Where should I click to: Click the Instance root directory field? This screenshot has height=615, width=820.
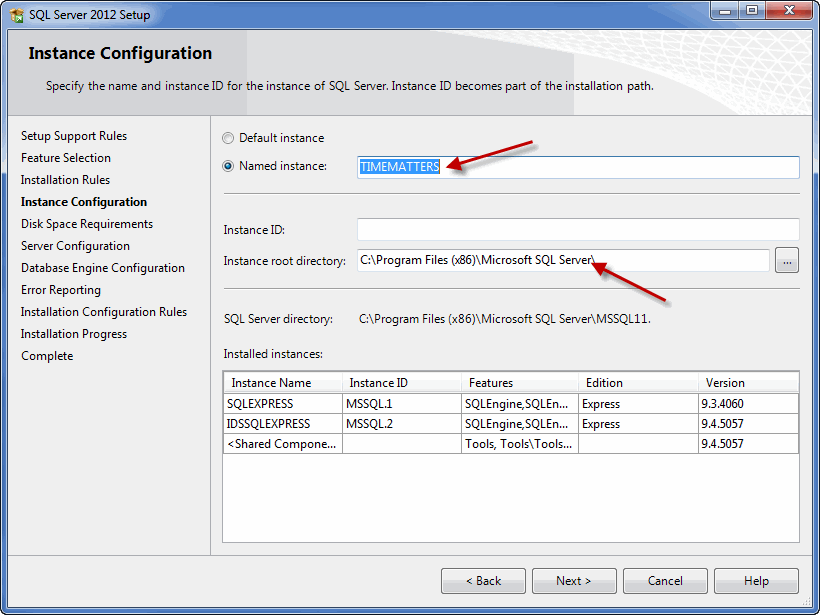(563, 261)
